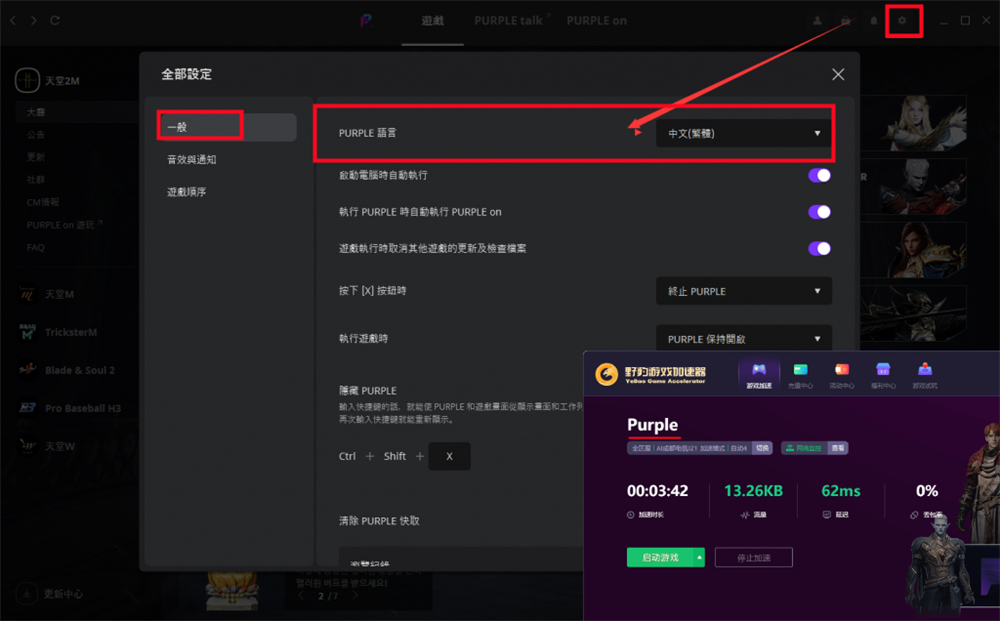Click the 62ms latency value
The image size is (1000, 621).
[841, 491]
